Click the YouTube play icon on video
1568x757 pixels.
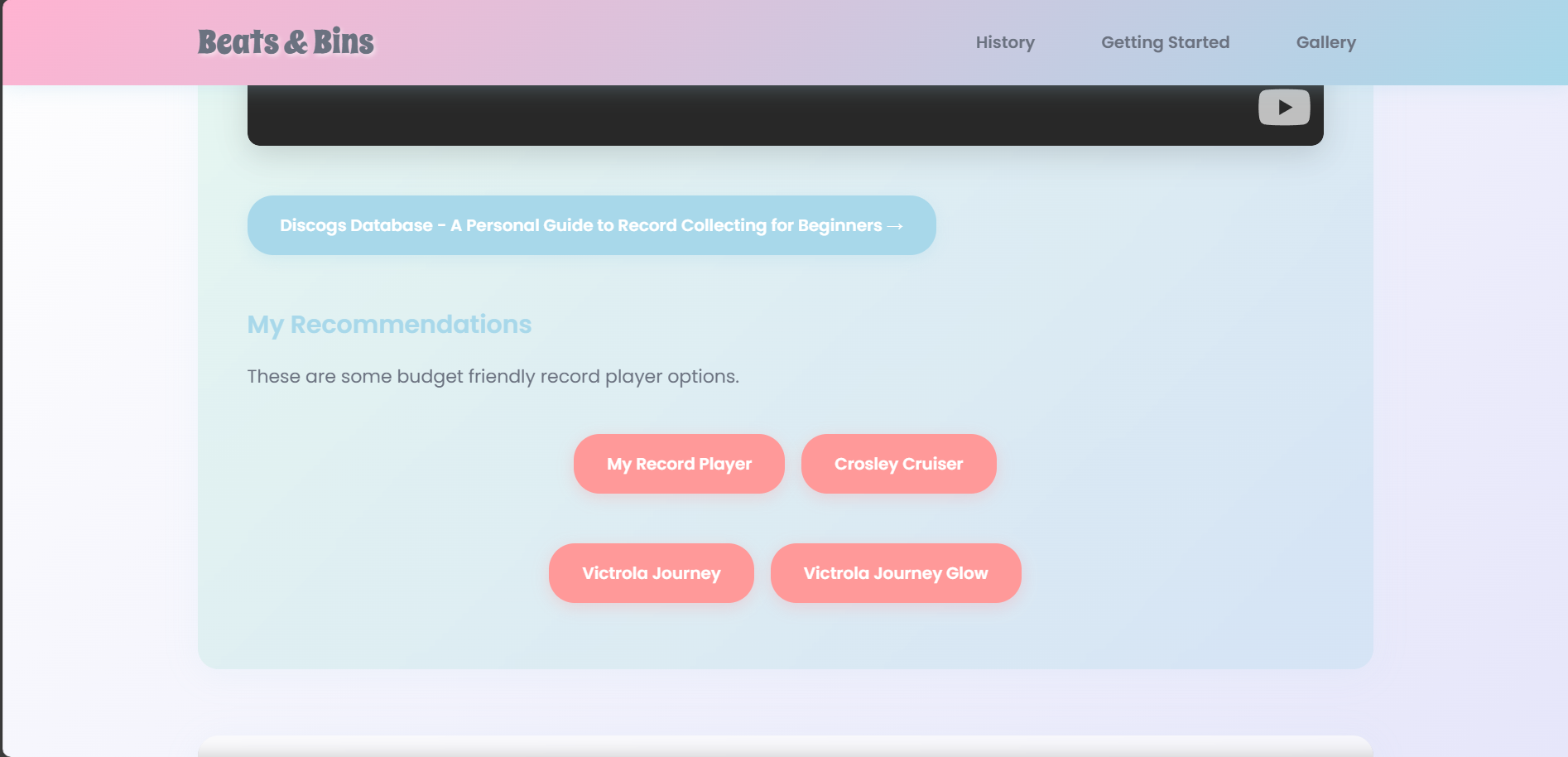tap(1284, 107)
